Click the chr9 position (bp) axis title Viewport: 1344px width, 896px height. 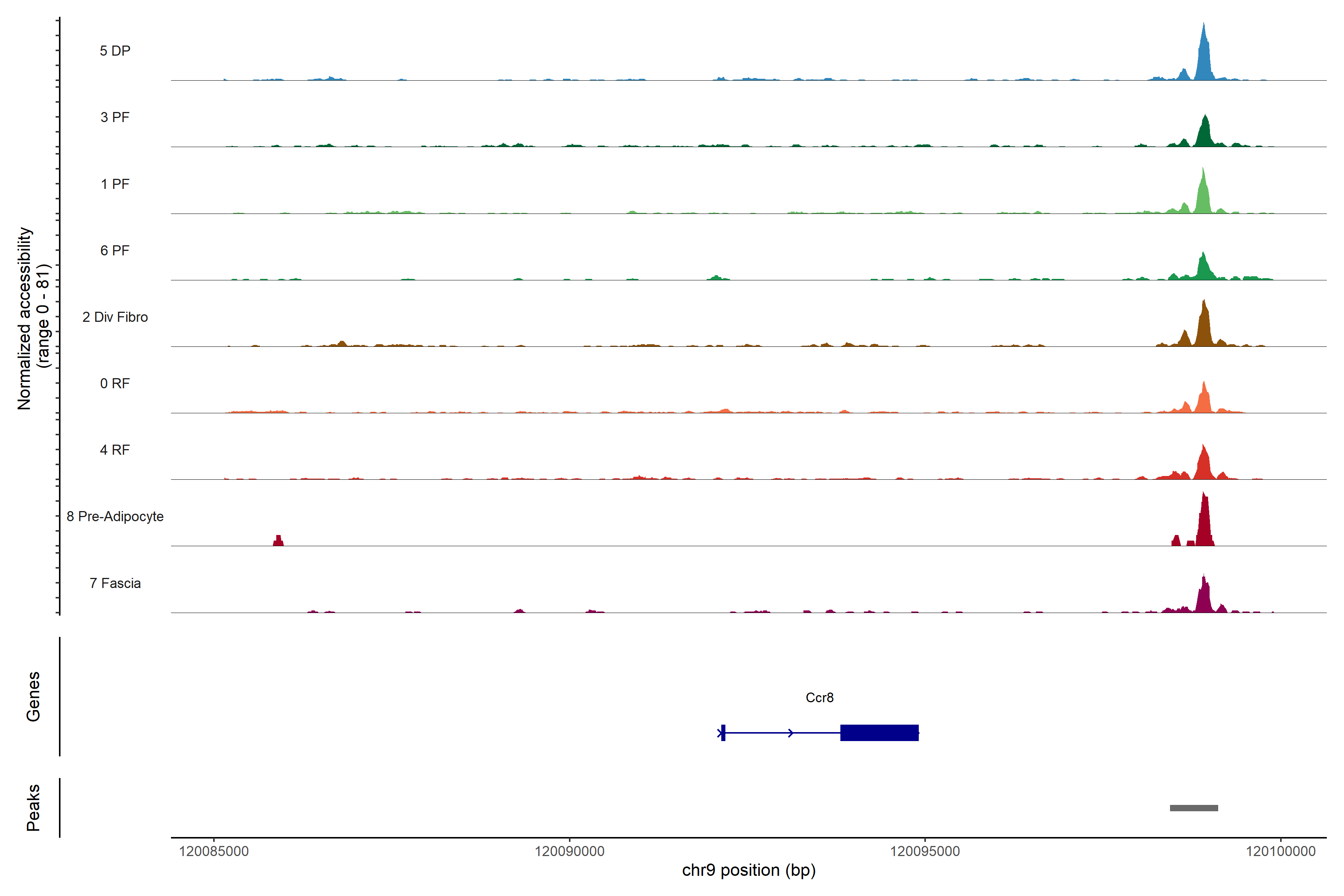coord(749,870)
